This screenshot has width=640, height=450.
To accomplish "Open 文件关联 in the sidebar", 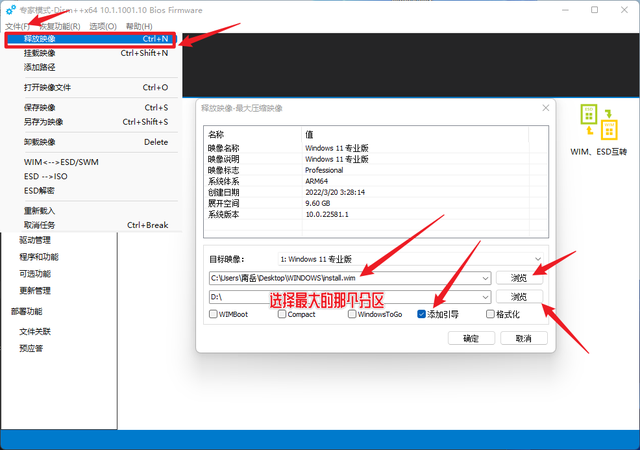I will (x=35, y=332).
